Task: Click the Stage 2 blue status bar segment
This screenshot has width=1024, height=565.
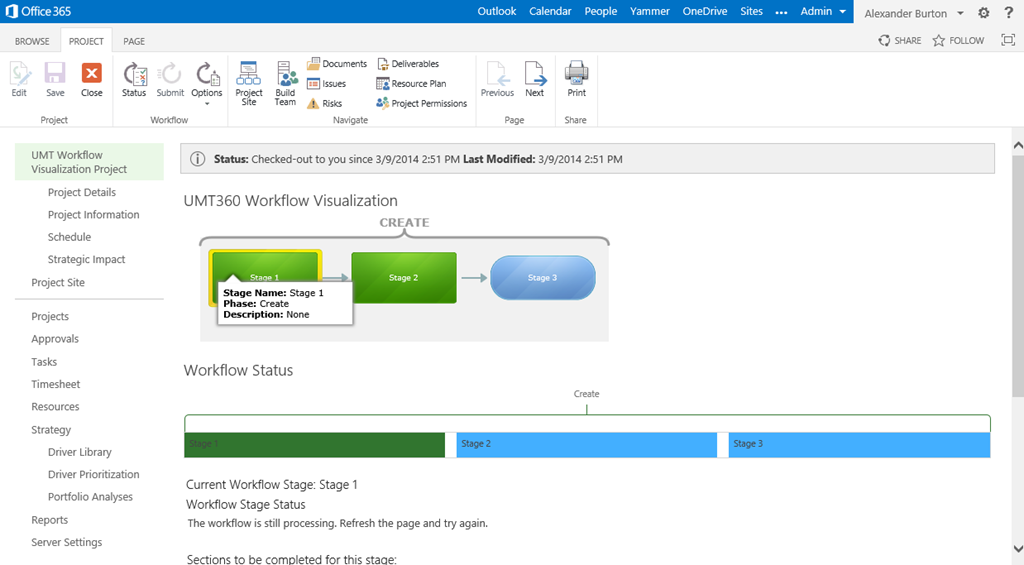Action: click(586, 444)
